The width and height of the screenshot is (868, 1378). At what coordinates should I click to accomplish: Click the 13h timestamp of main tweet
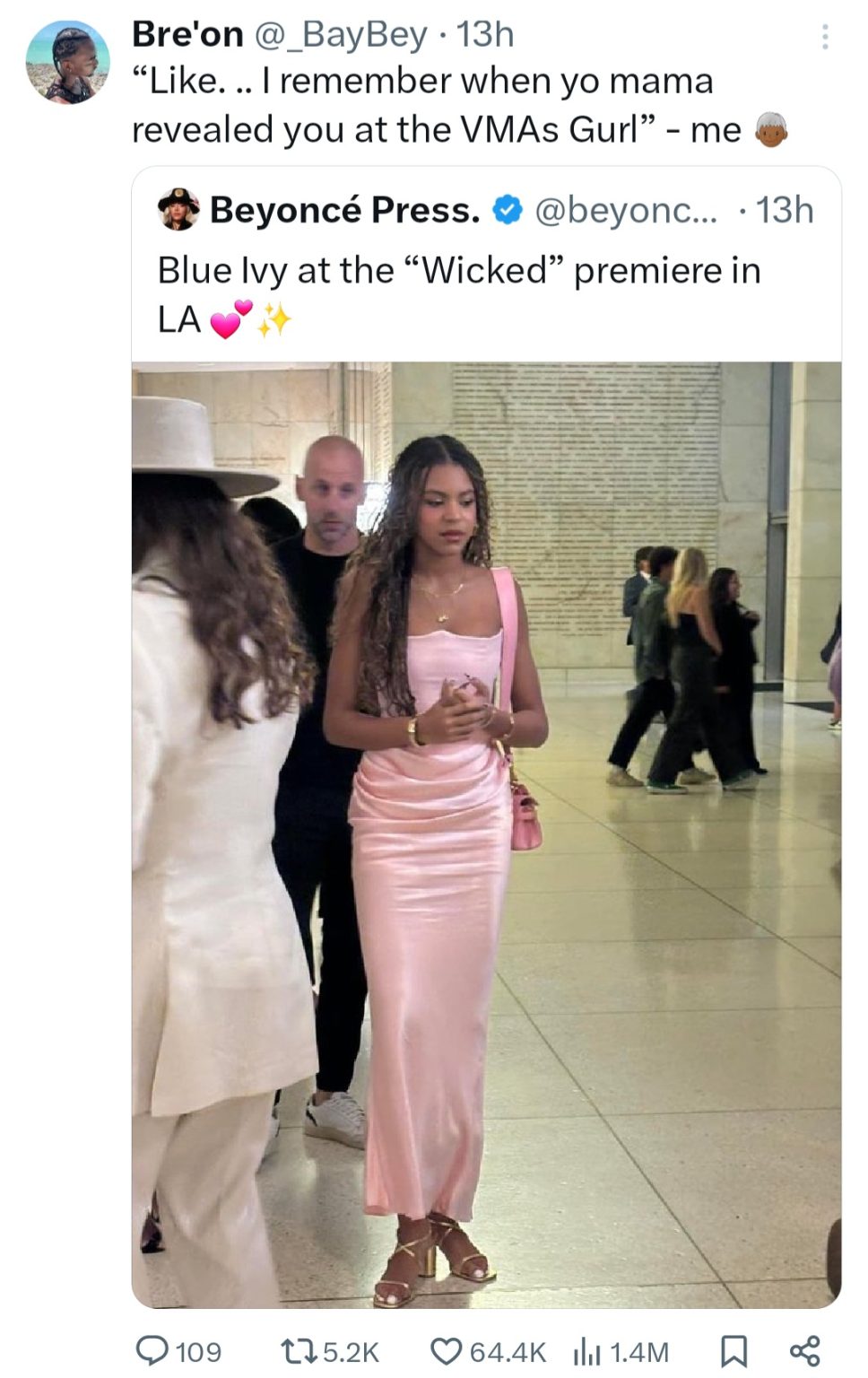pyautogui.click(x=485, y=34)
